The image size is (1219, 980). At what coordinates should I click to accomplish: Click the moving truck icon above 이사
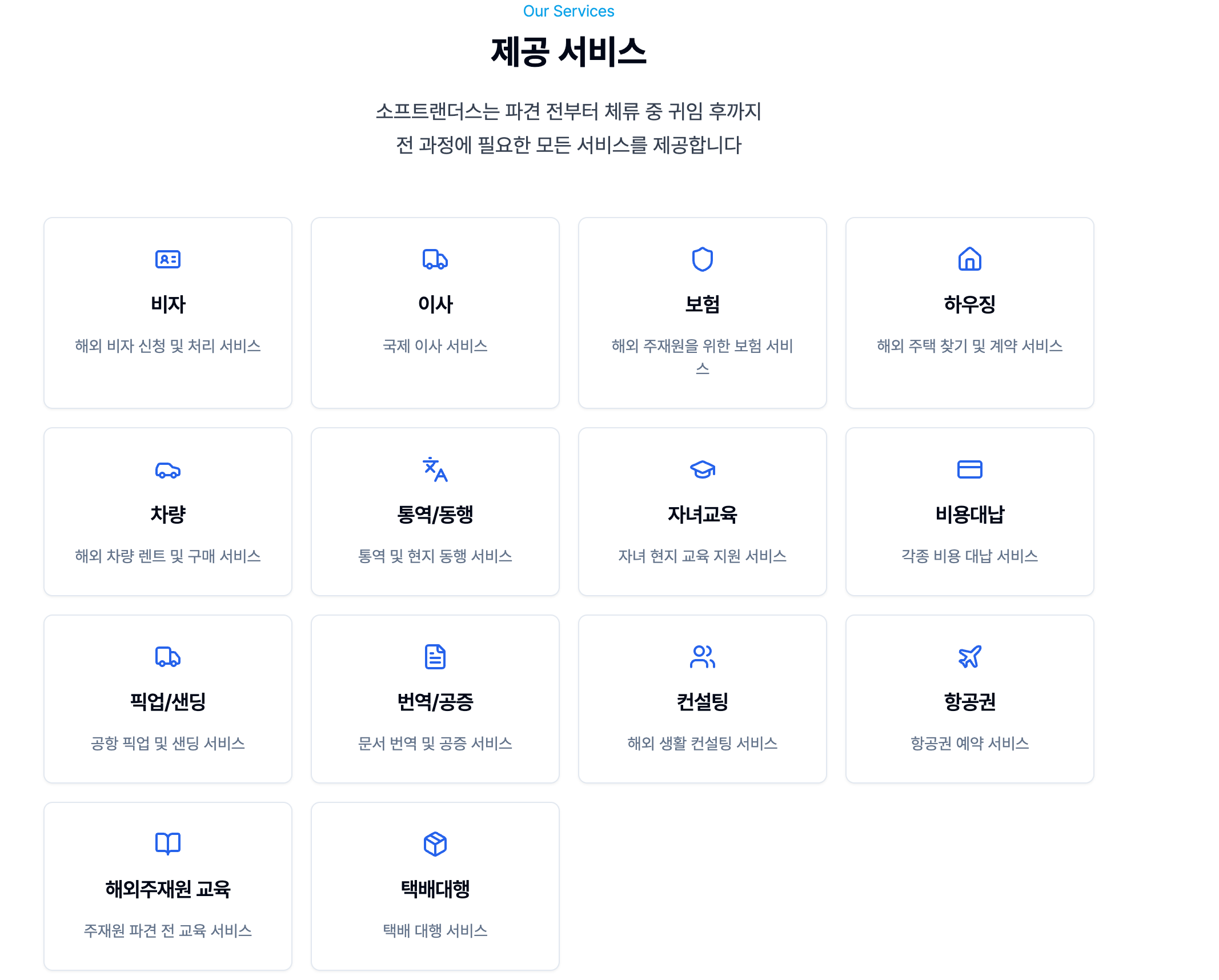tap(435, 259)
